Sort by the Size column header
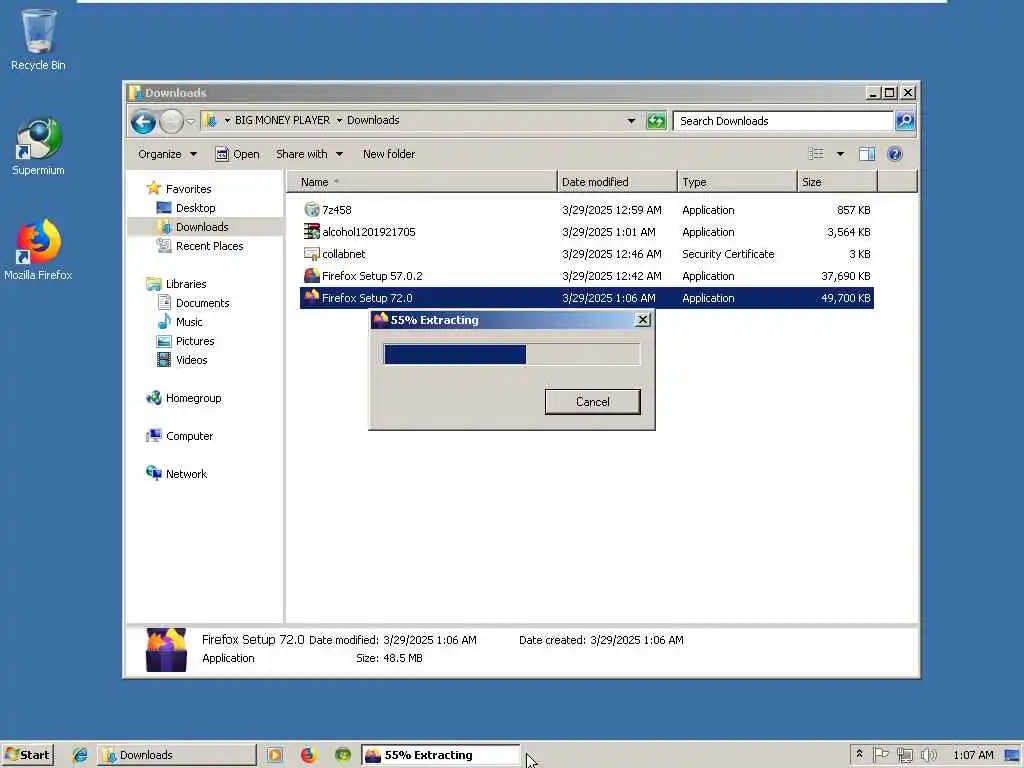 (837, 182)
